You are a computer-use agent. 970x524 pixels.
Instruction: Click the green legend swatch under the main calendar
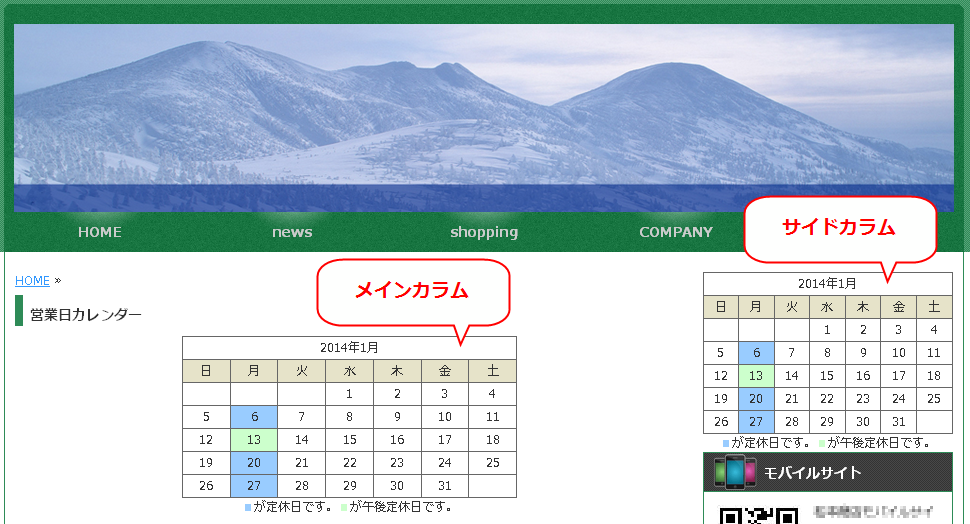[344, 508]
